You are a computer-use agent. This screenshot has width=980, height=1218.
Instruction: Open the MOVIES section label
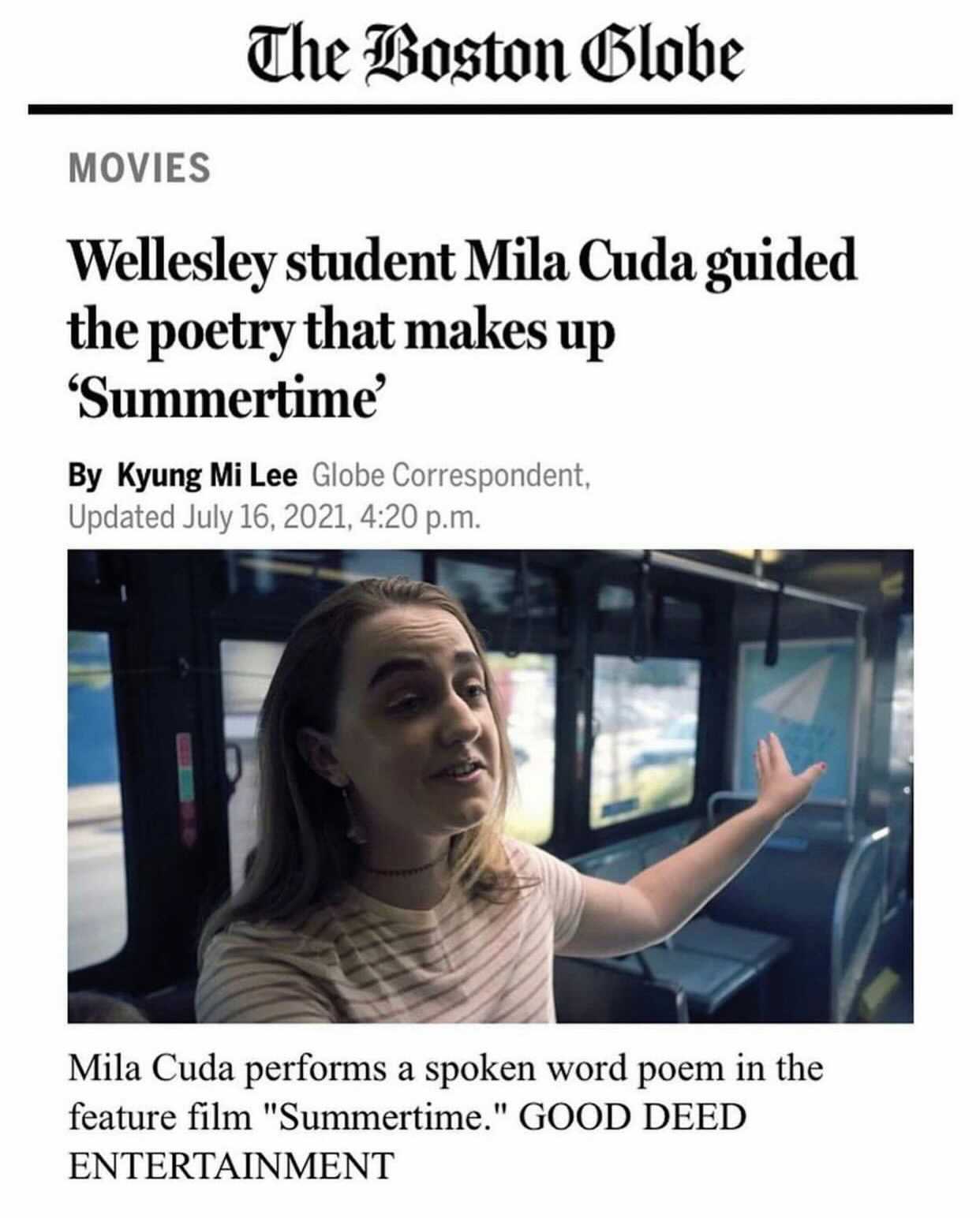pyautogui.click(x=140, y=168)
